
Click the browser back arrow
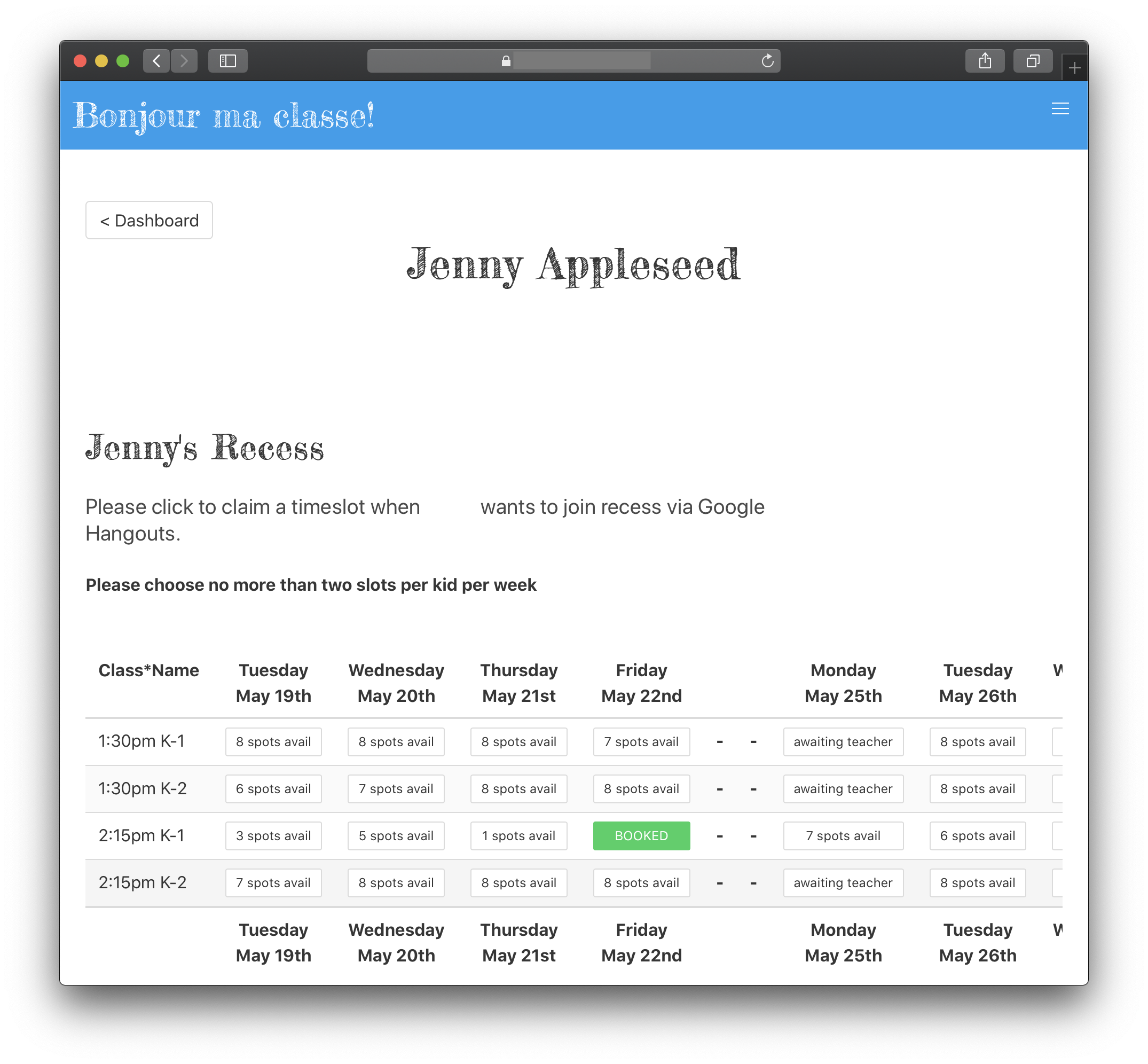[156, 60]
